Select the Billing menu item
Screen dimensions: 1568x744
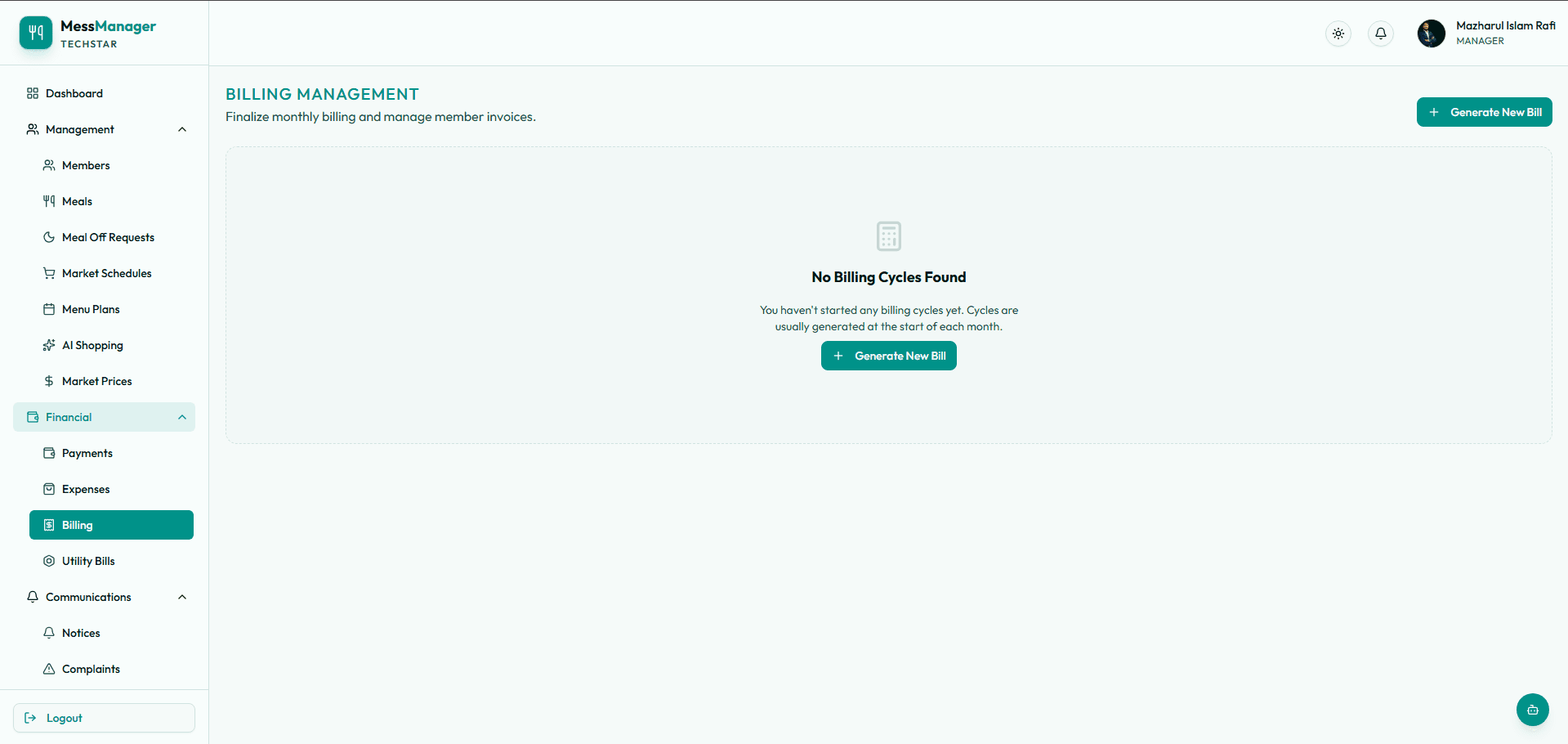click(111, 525)
